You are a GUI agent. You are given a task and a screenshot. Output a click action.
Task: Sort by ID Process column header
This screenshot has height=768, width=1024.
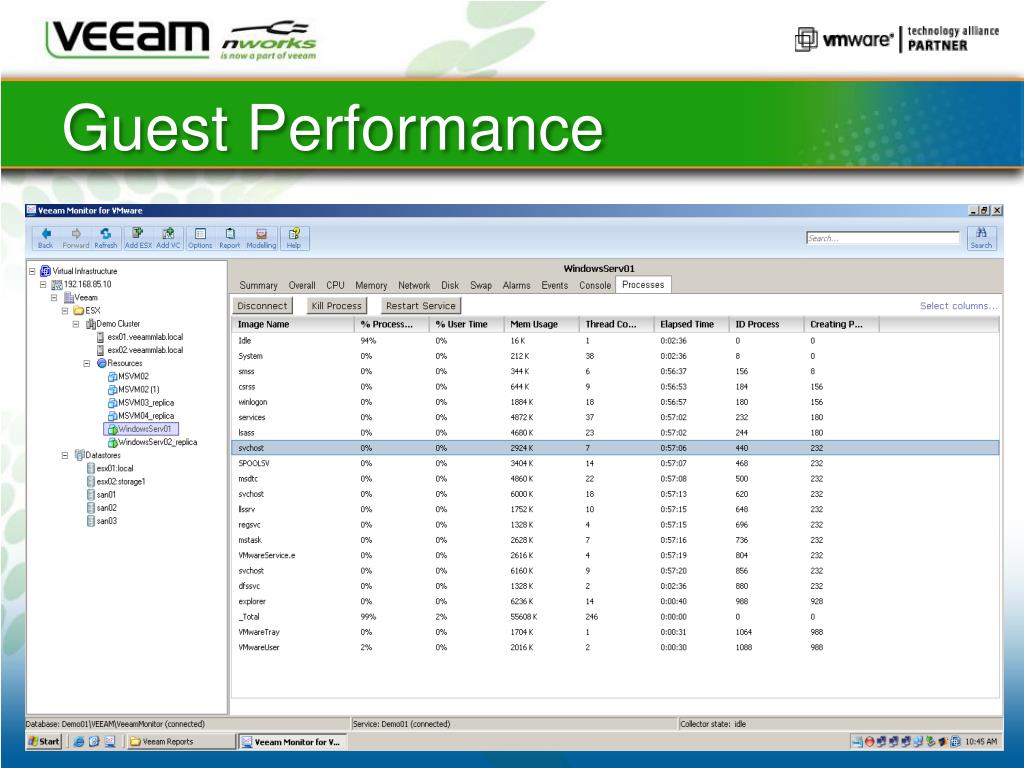click(766, 324)
